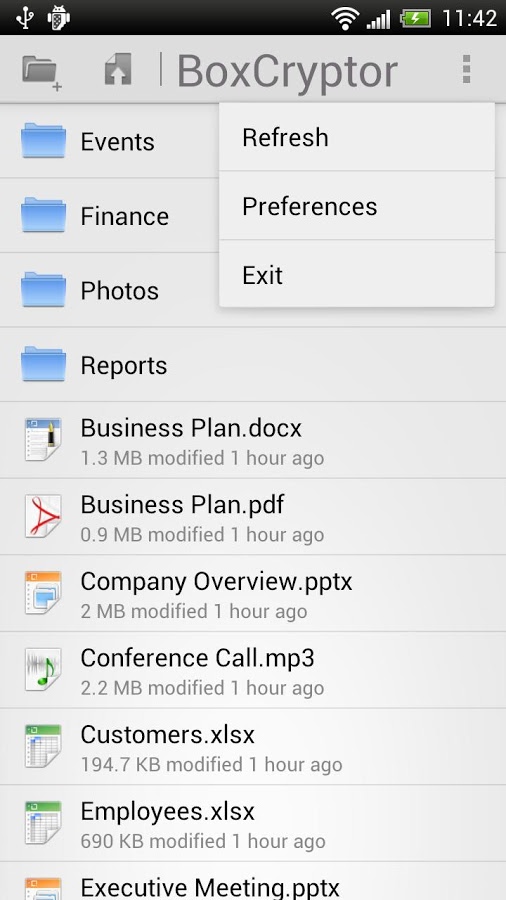Open the Events folder
The height and width of the screenshot is (900, 506).
[x=109, y=141]
